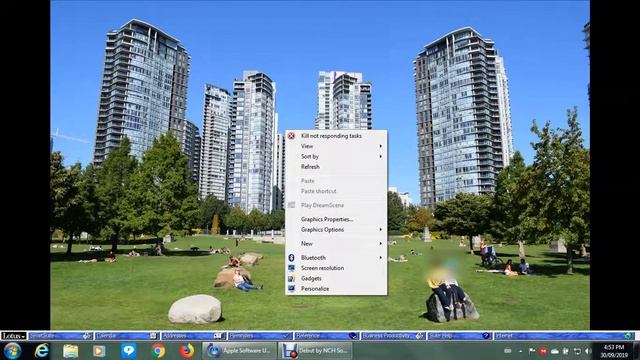This screenshot has width=640, height=360.
Task: Select Play DreamScene entry
Action: tap(336, 205)
